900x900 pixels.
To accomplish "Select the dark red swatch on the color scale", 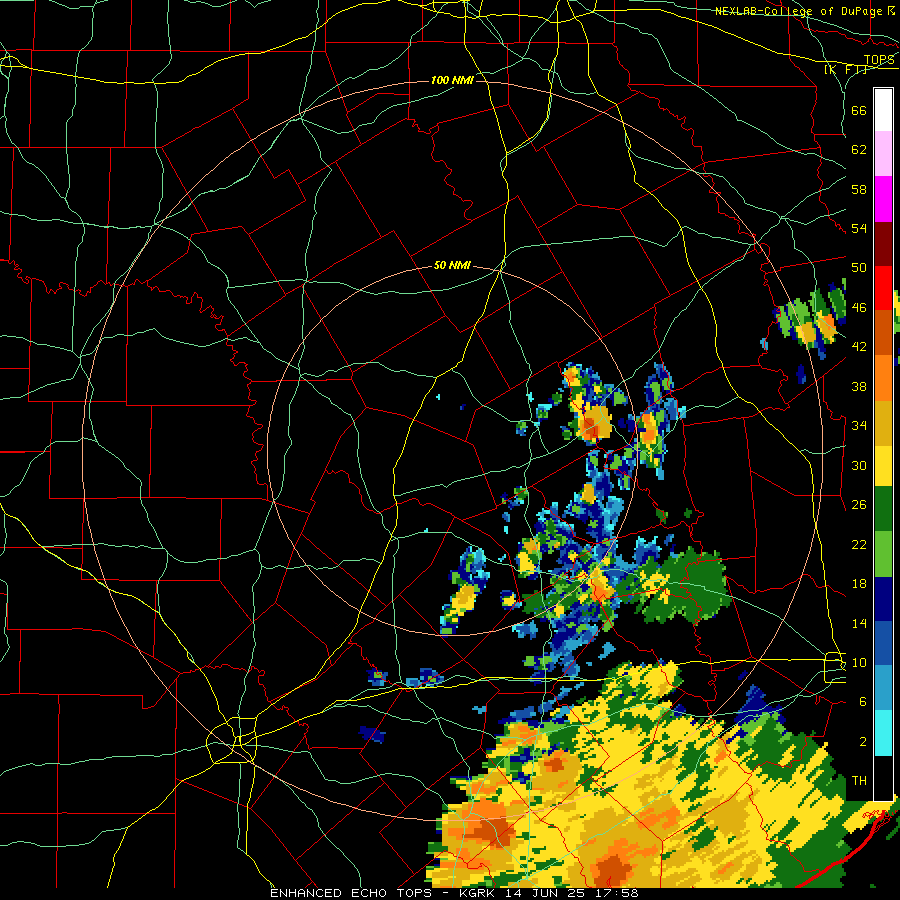I will (883, 243).
